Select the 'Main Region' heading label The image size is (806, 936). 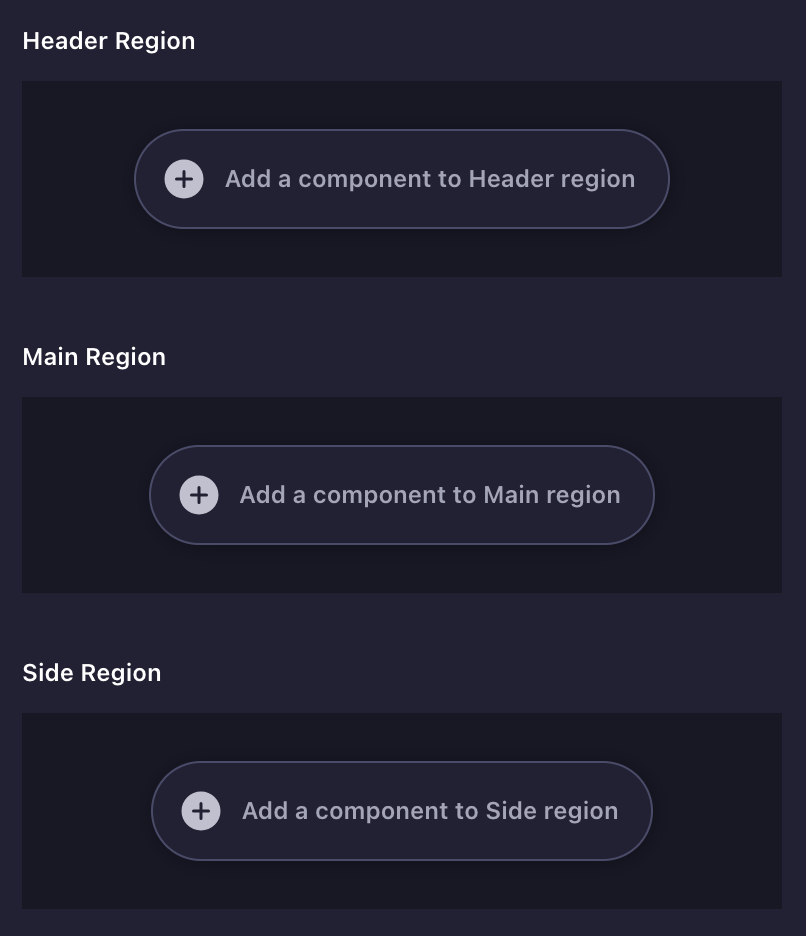(x=94, y=357)
